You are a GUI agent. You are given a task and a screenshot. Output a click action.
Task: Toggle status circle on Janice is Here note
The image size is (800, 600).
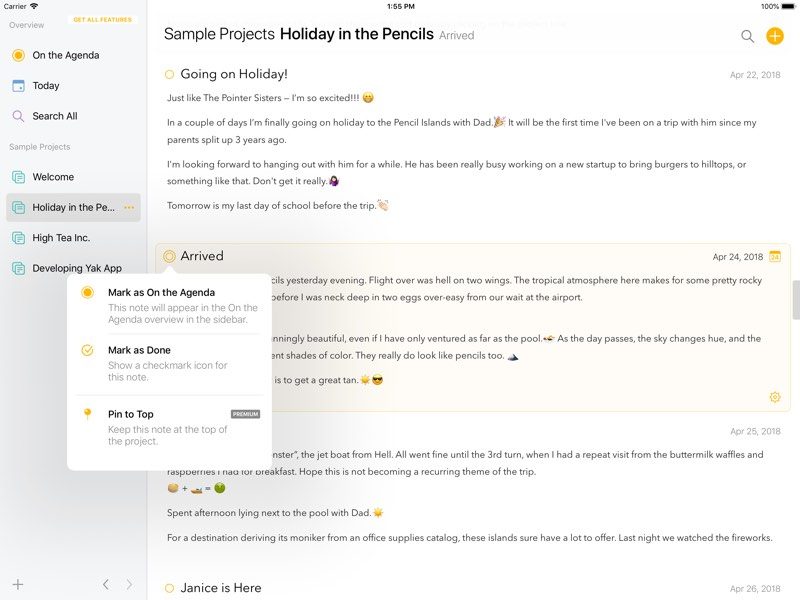click(x=170, y=588)
